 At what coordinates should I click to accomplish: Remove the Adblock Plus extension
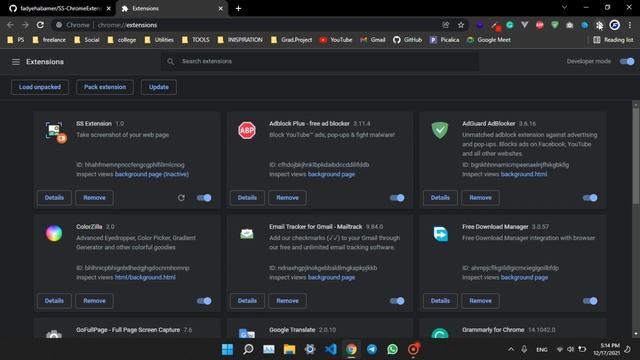point(287,198)
